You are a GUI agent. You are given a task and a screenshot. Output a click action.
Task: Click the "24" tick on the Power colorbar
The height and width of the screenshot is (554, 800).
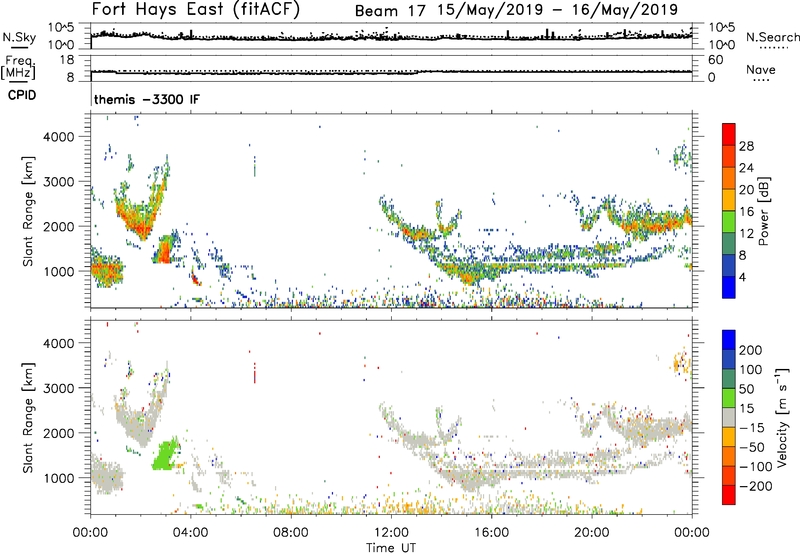coord(746,168)
